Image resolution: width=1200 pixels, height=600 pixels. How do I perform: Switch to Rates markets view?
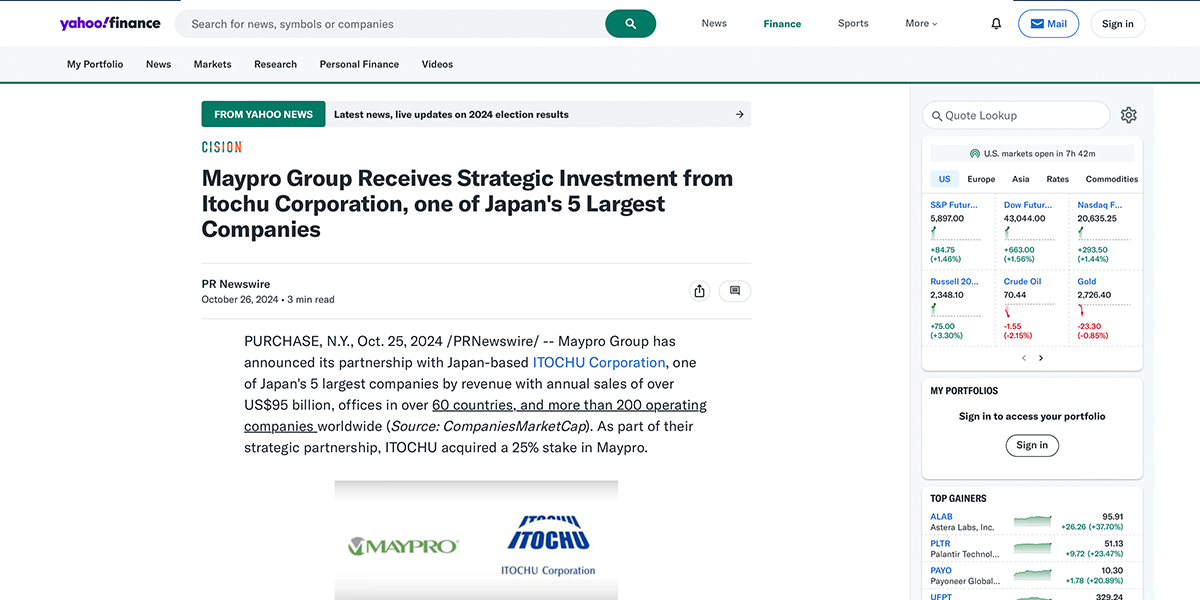(x=1057, y=178)
